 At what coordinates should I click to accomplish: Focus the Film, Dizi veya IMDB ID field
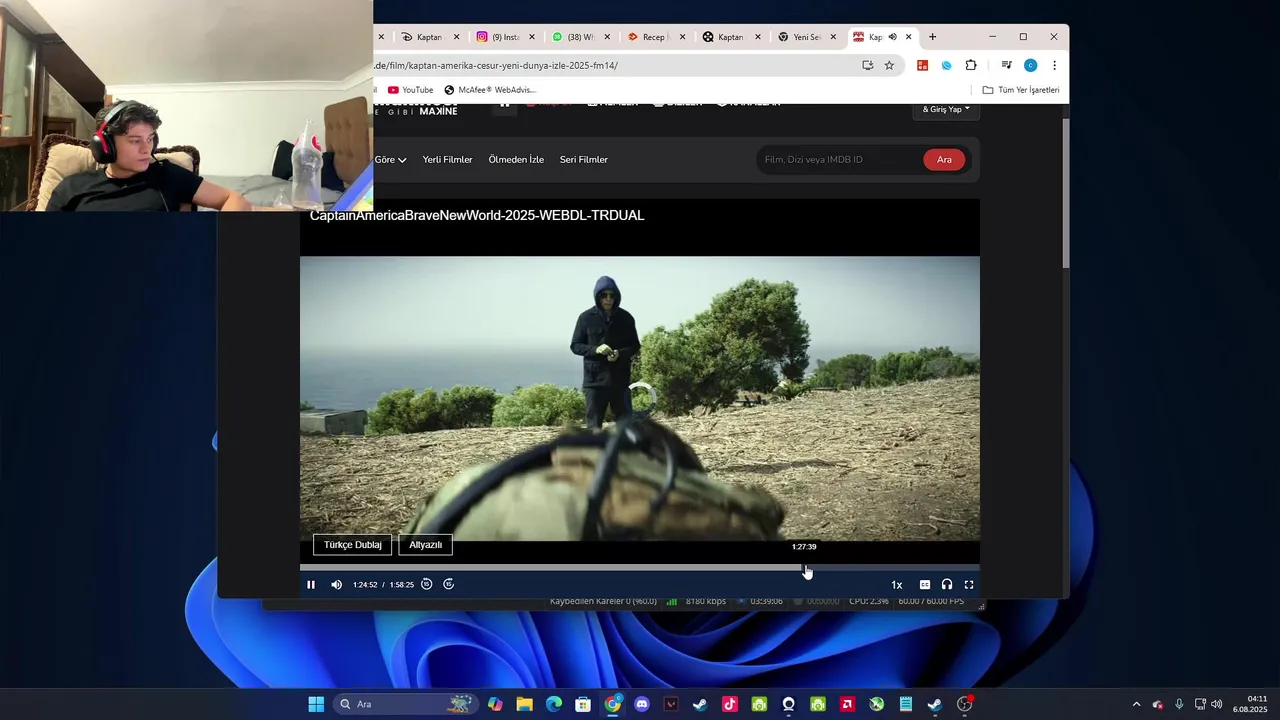(x=840, y=160)
